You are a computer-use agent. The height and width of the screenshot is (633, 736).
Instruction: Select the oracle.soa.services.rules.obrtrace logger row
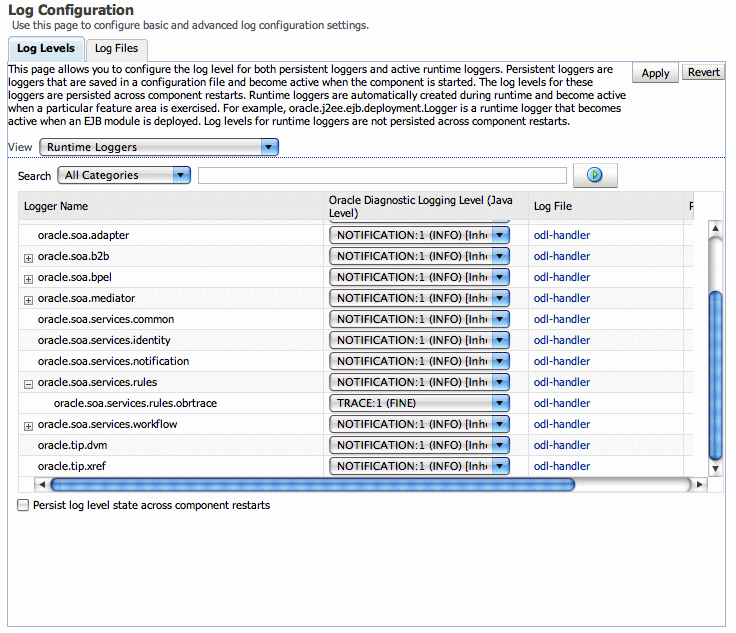tap(356, 403)
